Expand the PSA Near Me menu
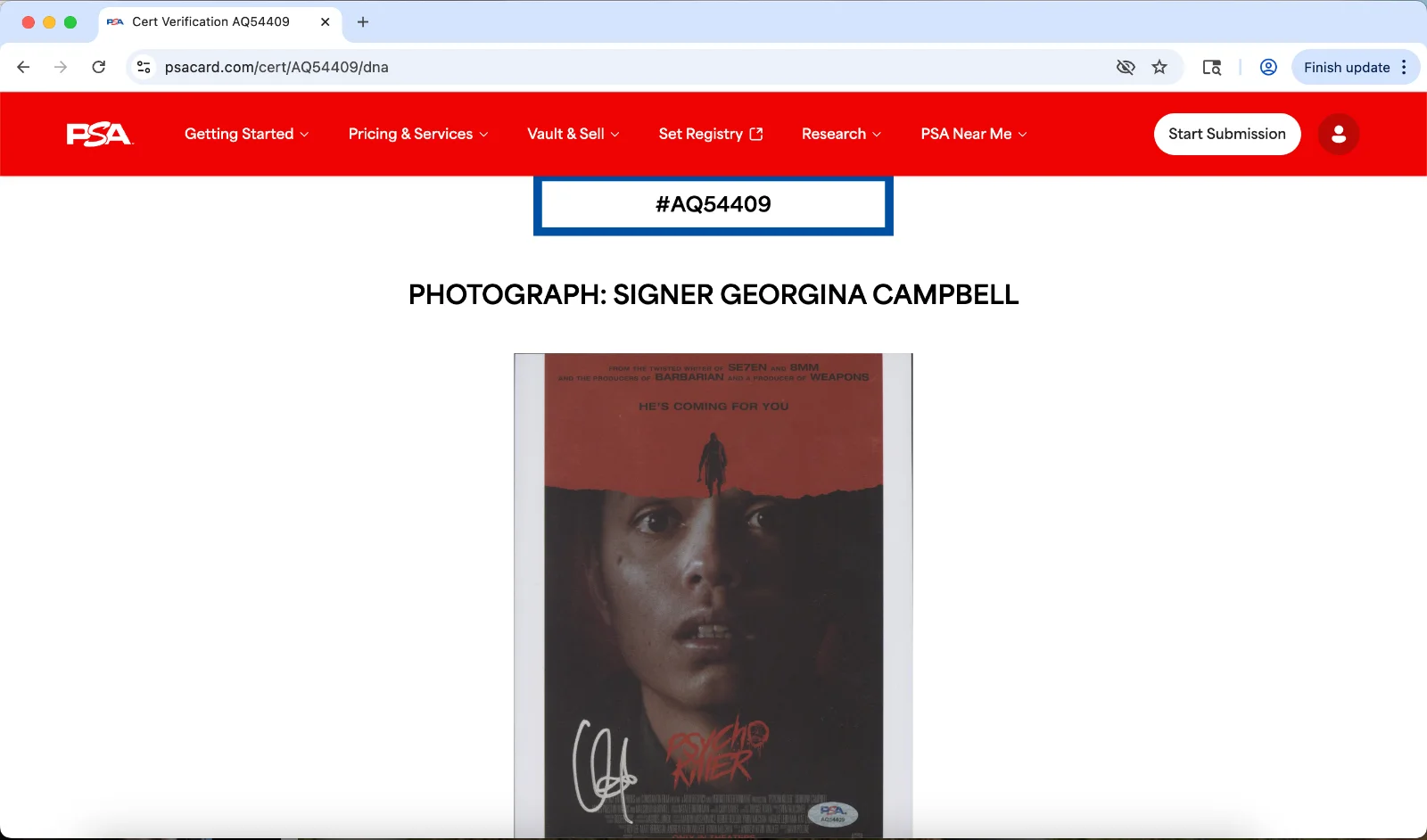 (x=974, y=134)
